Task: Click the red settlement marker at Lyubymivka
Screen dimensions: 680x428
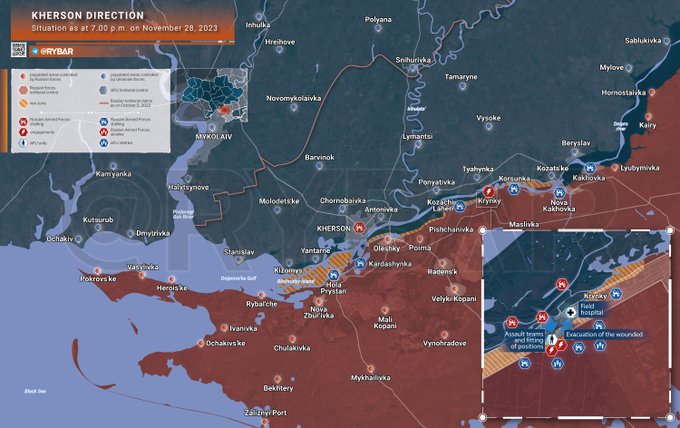Action: click(x=615, y=167)
